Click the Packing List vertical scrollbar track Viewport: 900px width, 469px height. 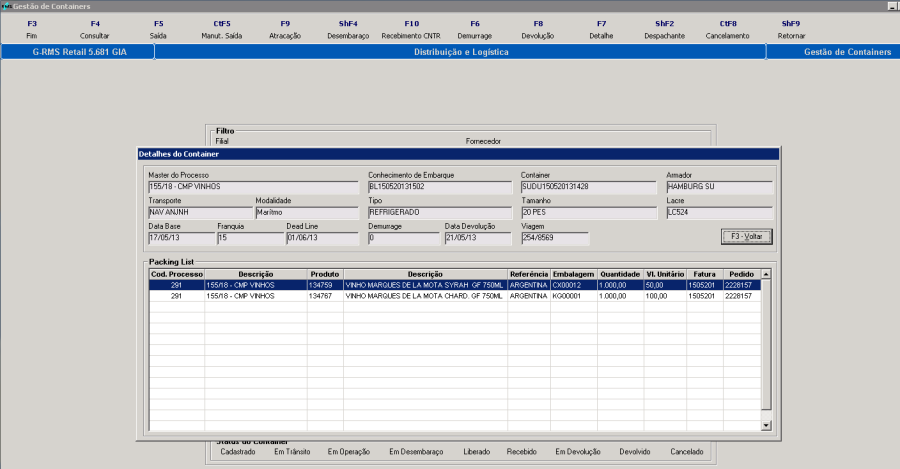point(766,350)
